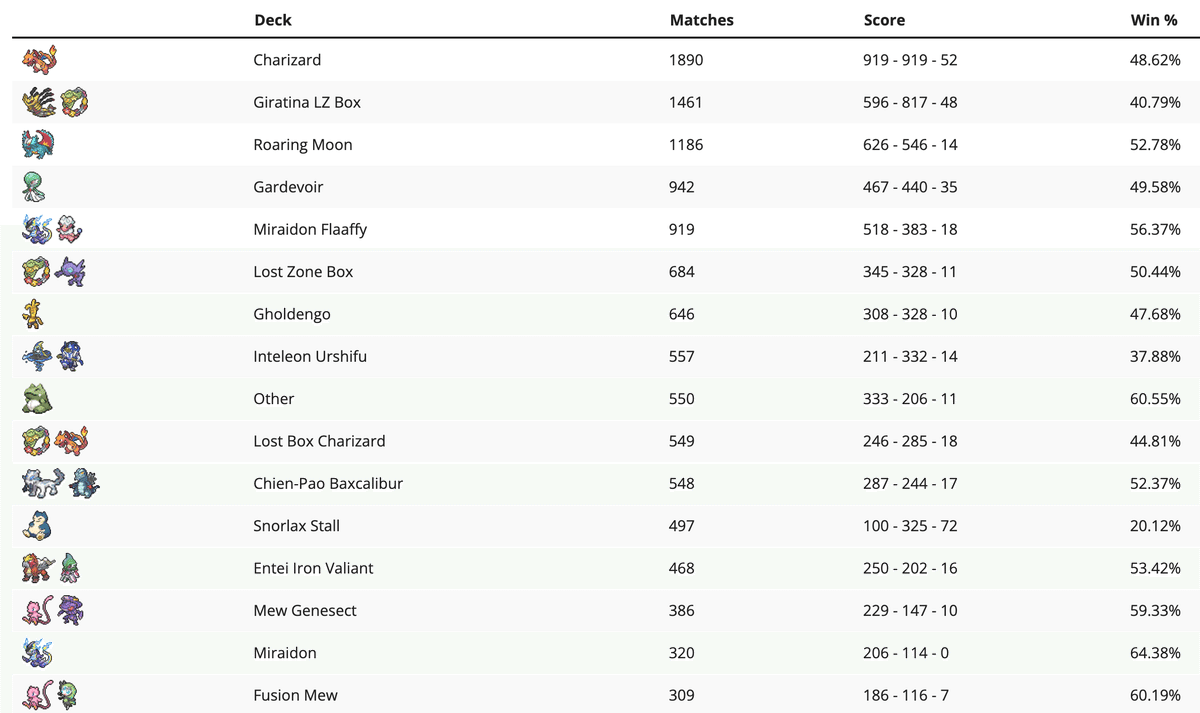Click the green substitute icon for Other

(x=36, y=399)
